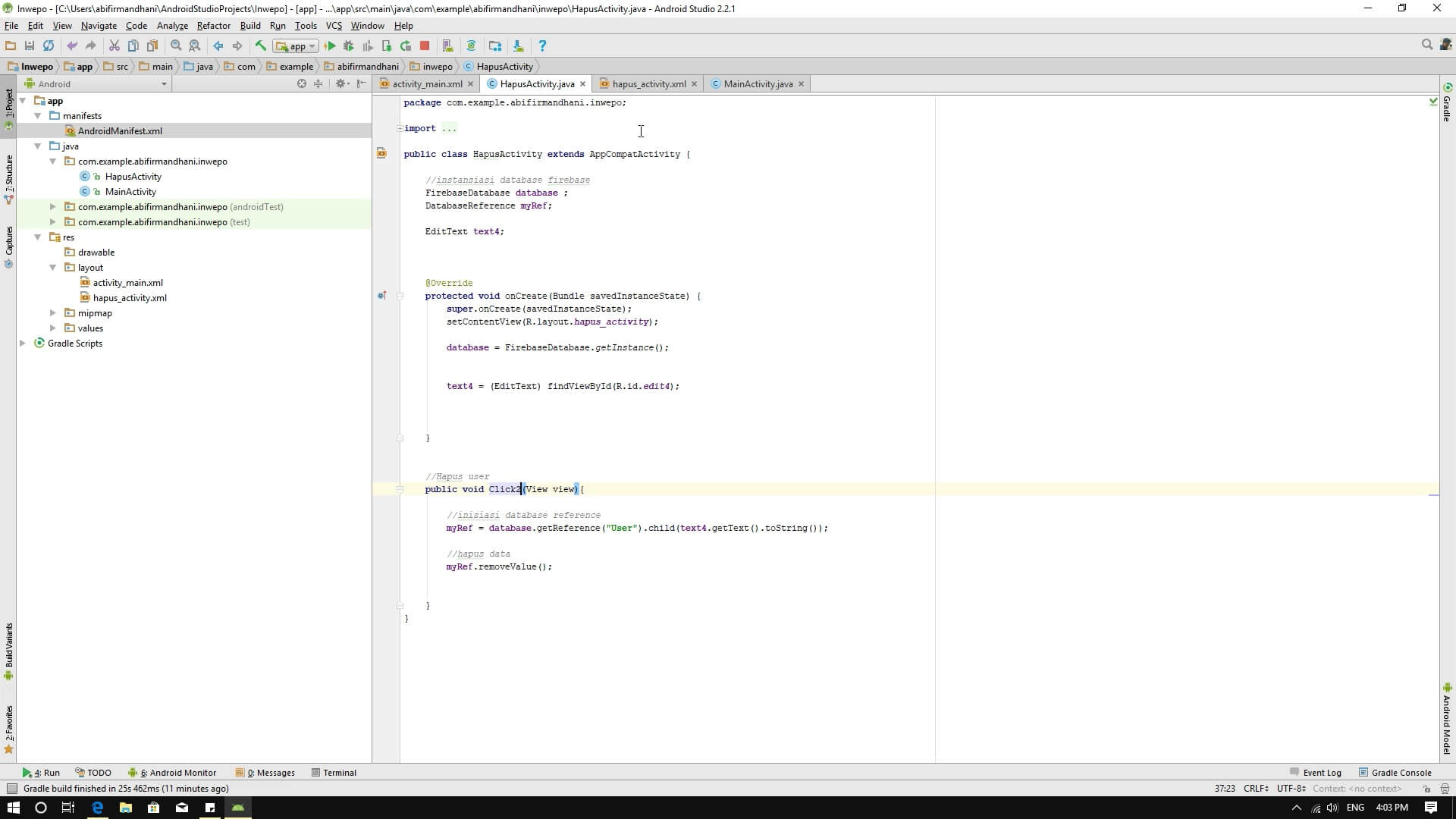
Task: Open the app run configuration dropdown
Action: click(296, 46)
